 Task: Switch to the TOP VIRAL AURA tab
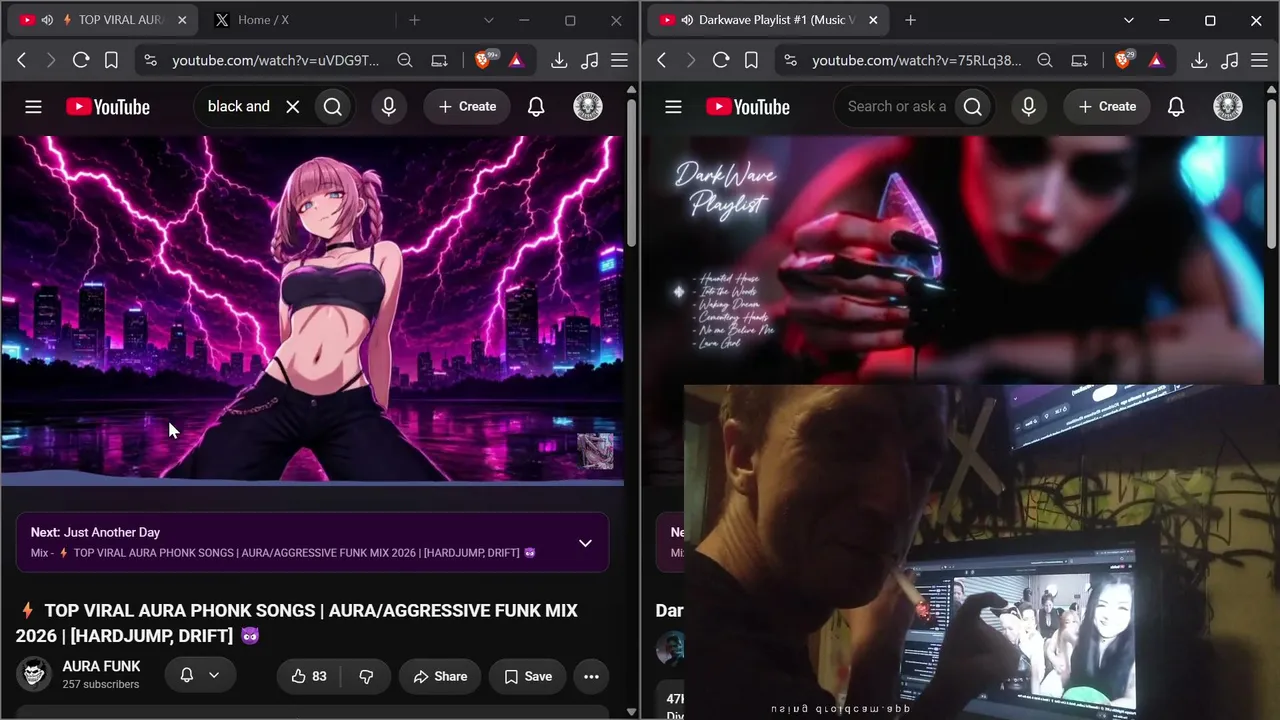[x=102, y=20]
